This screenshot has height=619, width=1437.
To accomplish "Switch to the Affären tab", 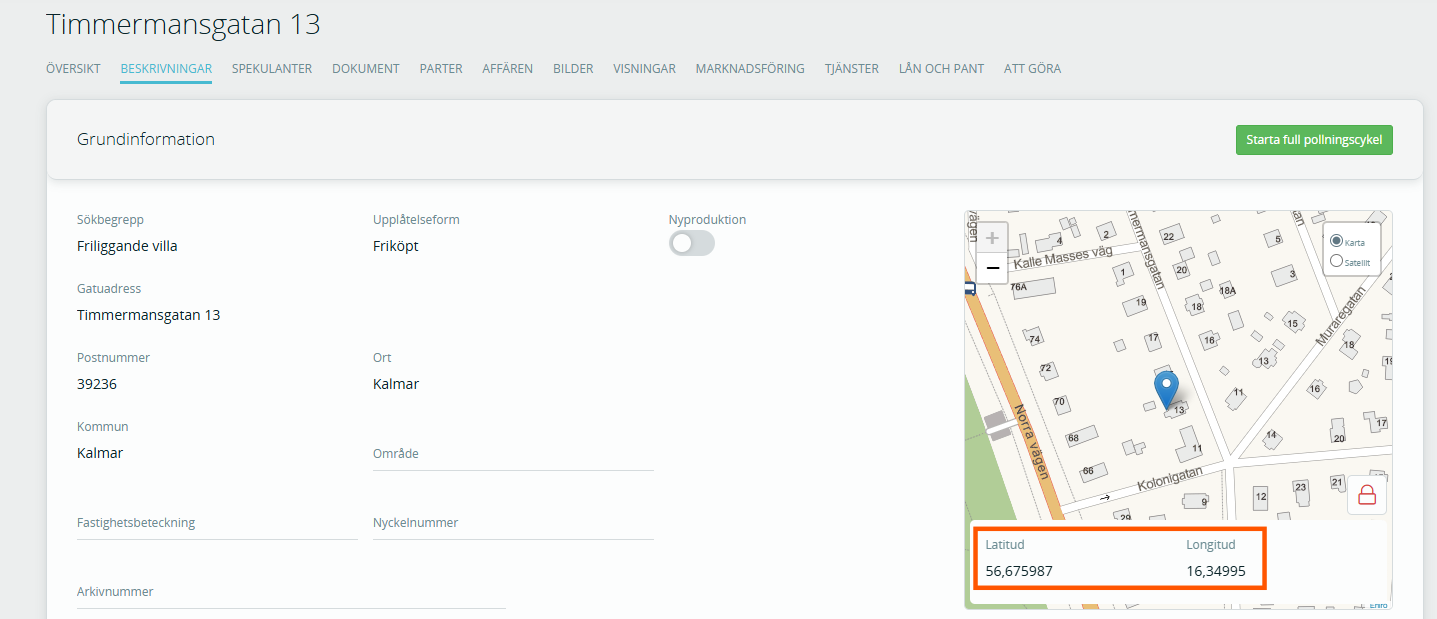I will point(508,69).
